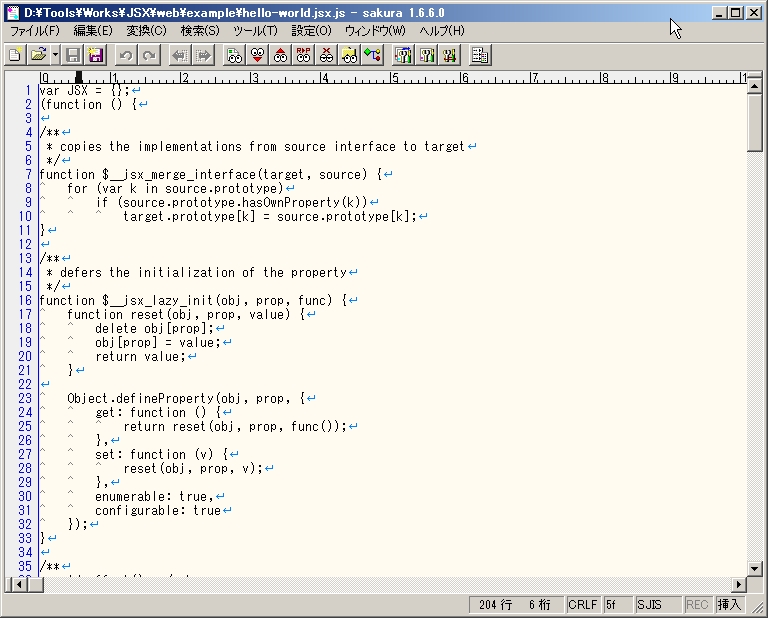Click 'enumerable: true,' line
Screen dimensions: 768x618
154,496
